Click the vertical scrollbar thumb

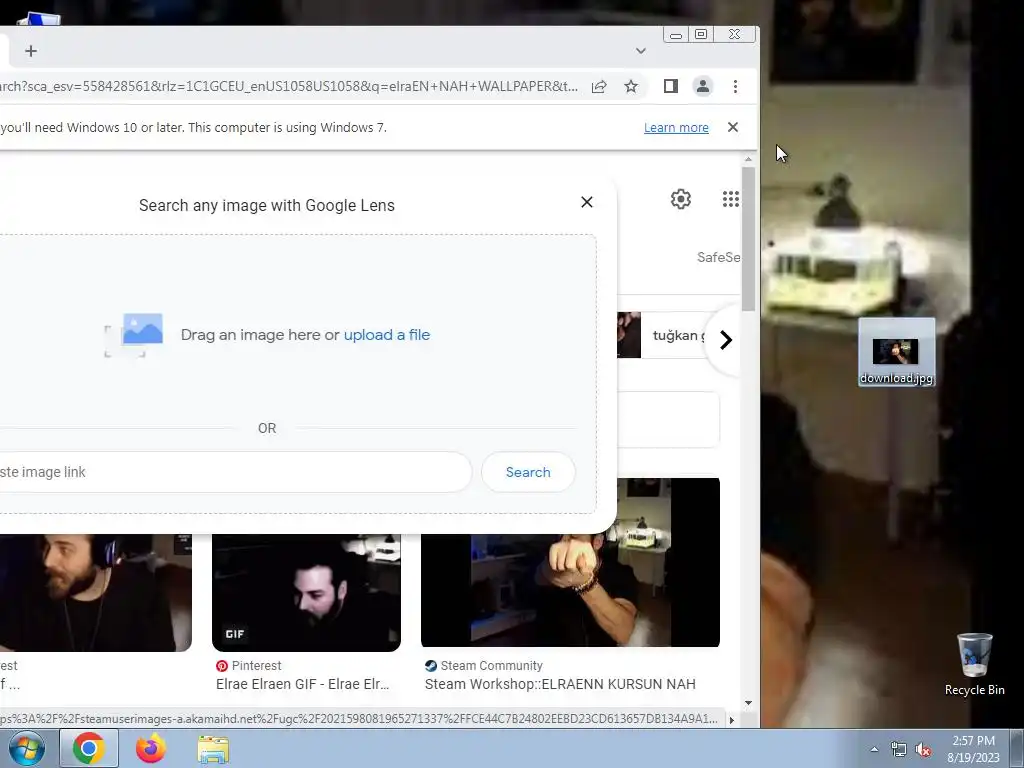point(748,239)
